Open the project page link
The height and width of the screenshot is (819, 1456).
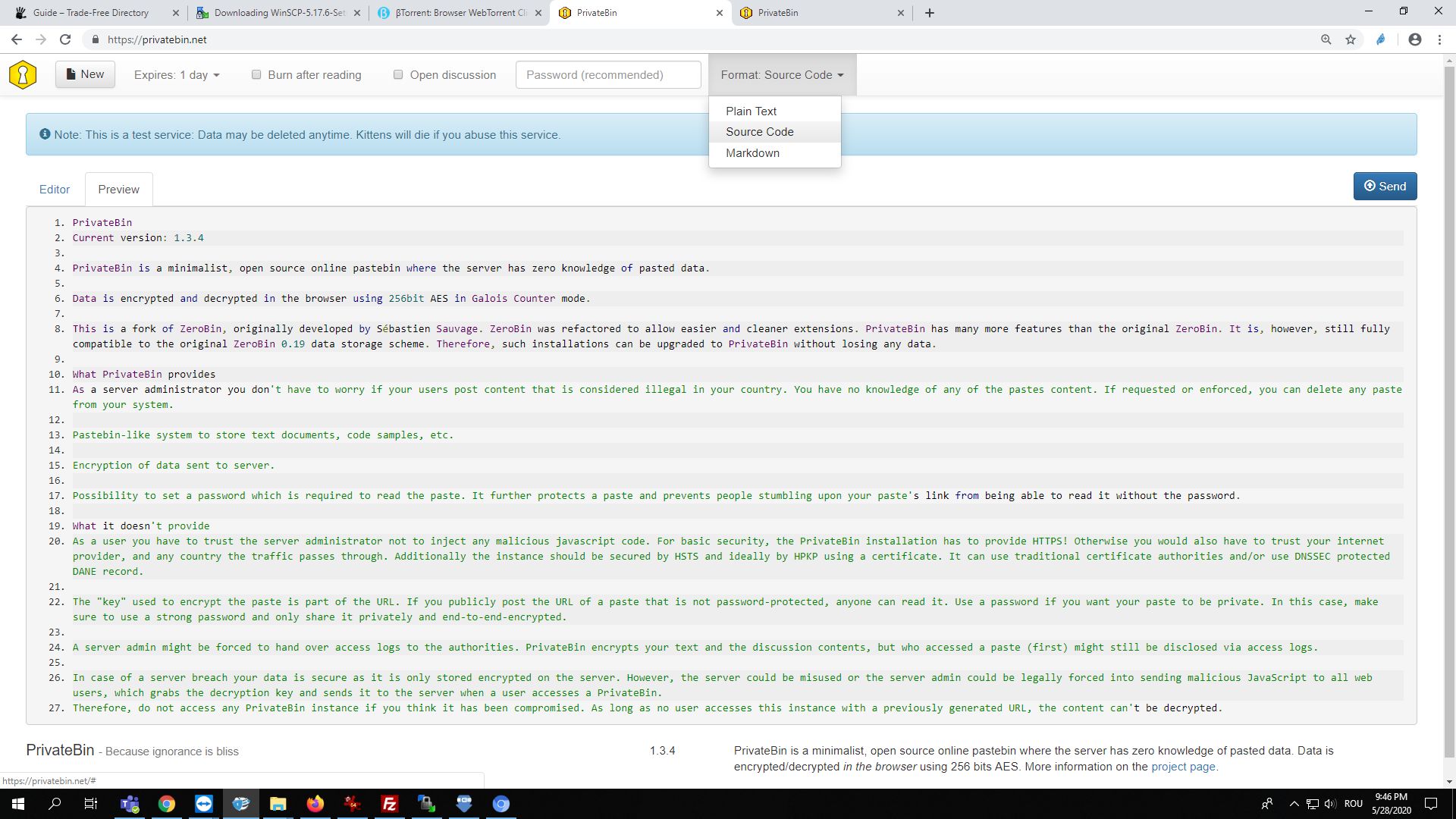click(1183, 767)
